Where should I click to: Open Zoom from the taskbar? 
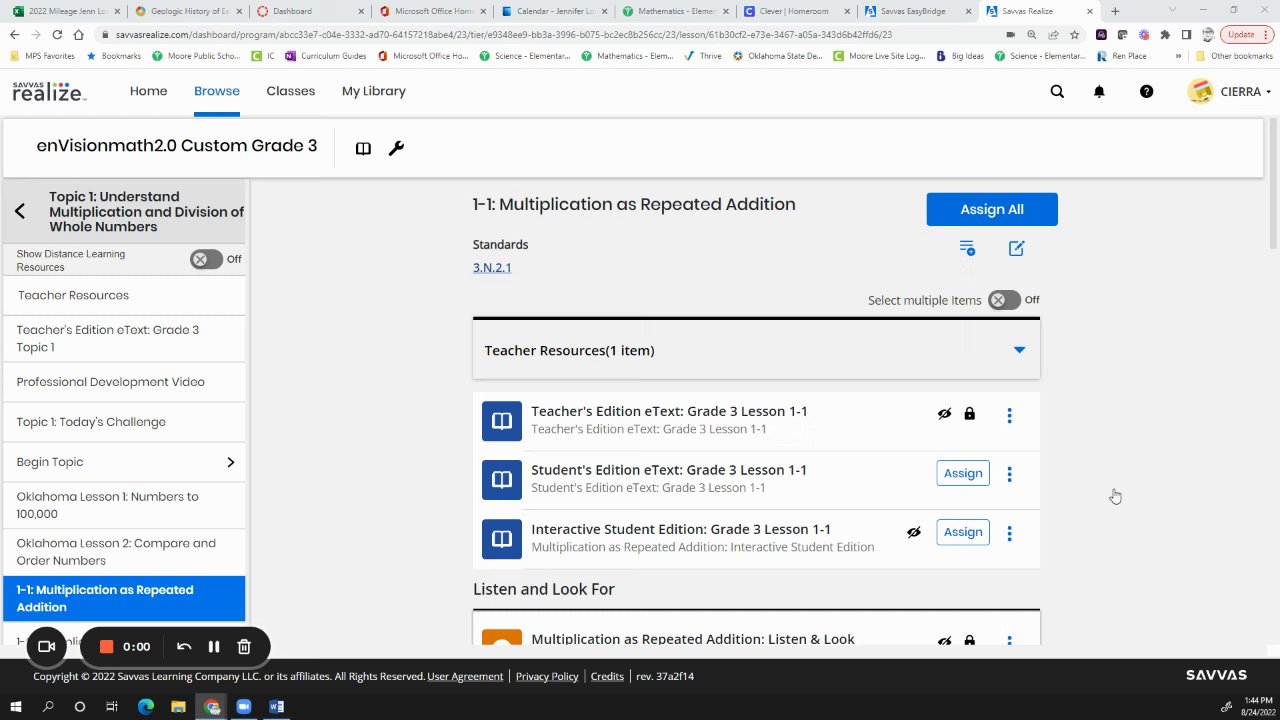pos(244,706)
